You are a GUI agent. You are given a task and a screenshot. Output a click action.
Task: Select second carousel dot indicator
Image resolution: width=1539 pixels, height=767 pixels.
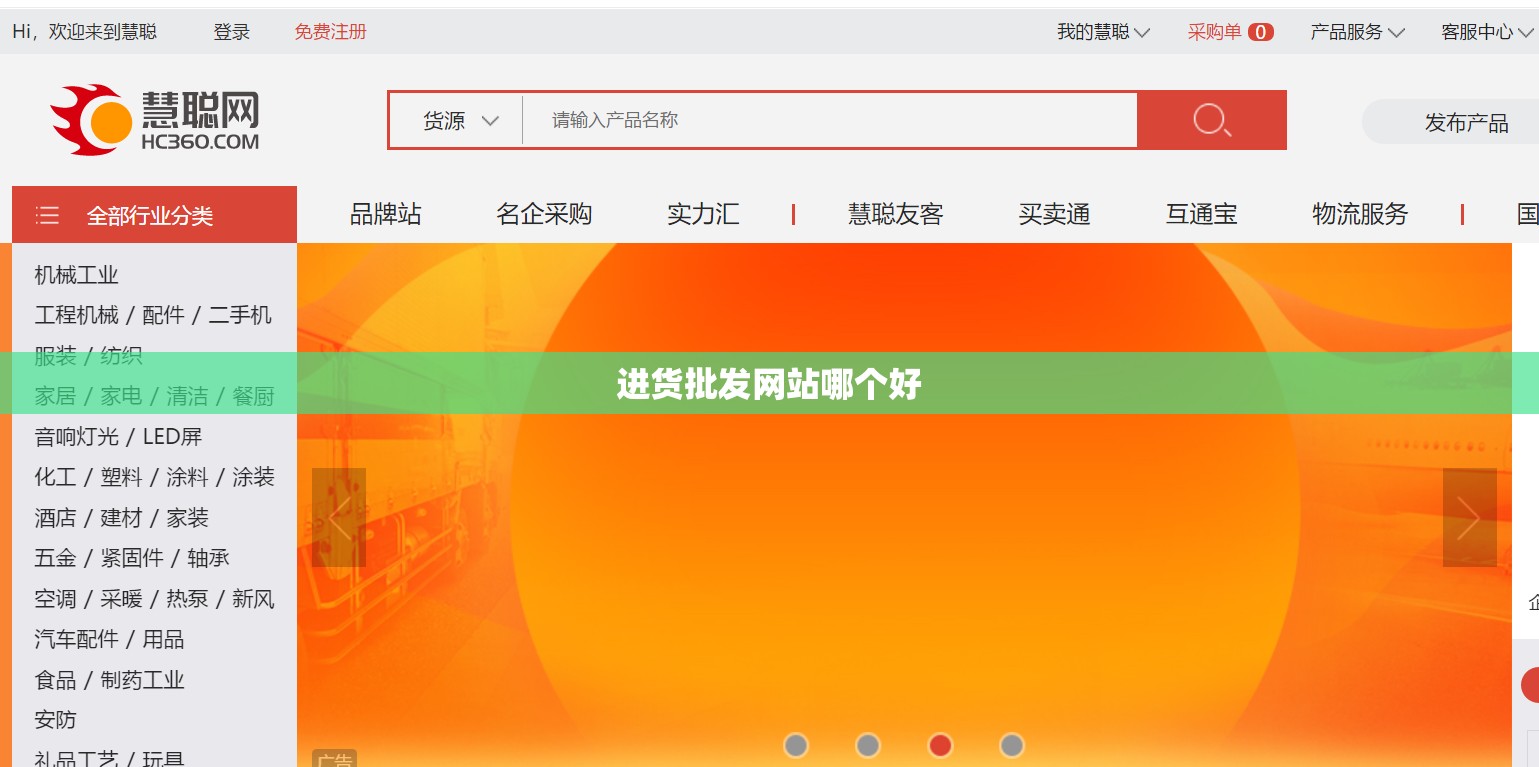(868, 745)
